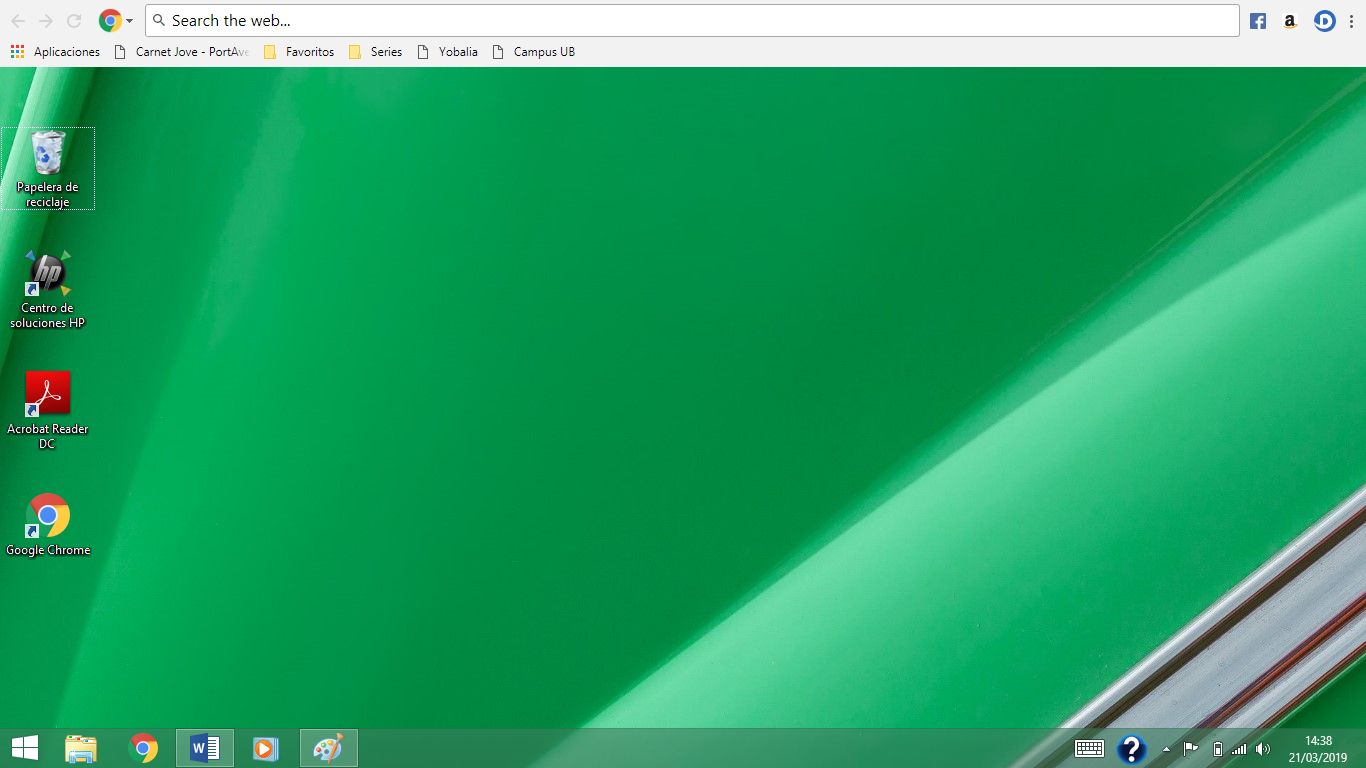
Task: Open File Explorer from the taskbar
Action: pos(81,748)
